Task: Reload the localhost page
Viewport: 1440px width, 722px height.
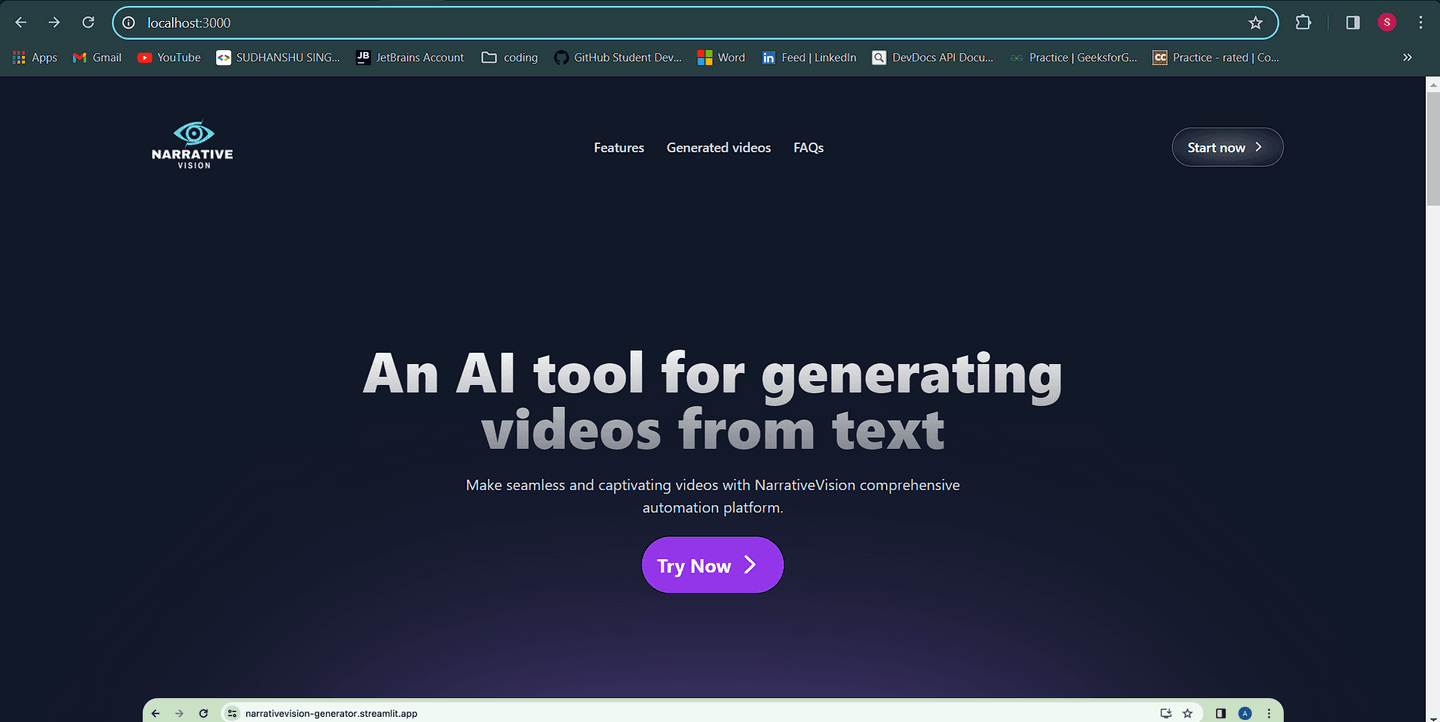Action: click(x=88, y=22)
